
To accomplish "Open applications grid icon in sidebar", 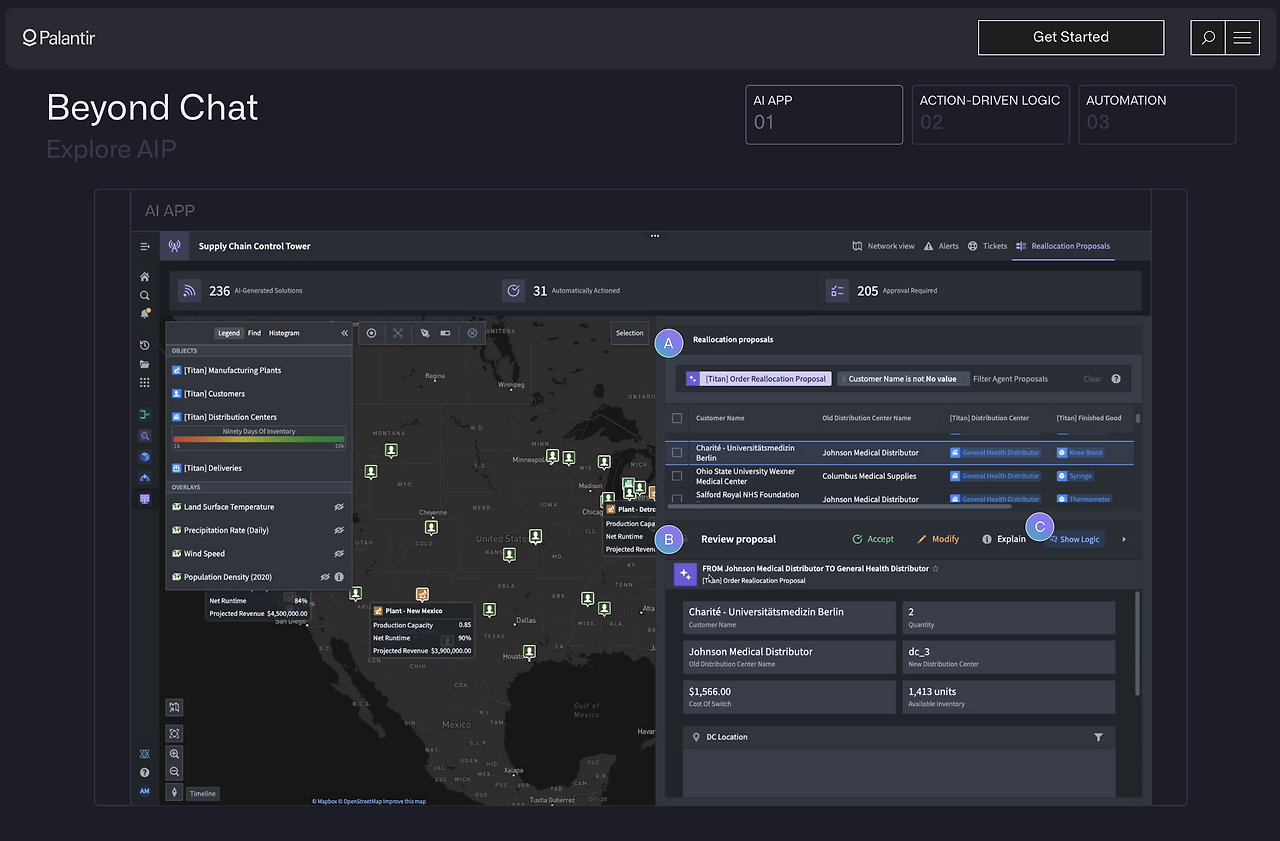I will pyautogui.click(x=145, y=382).
